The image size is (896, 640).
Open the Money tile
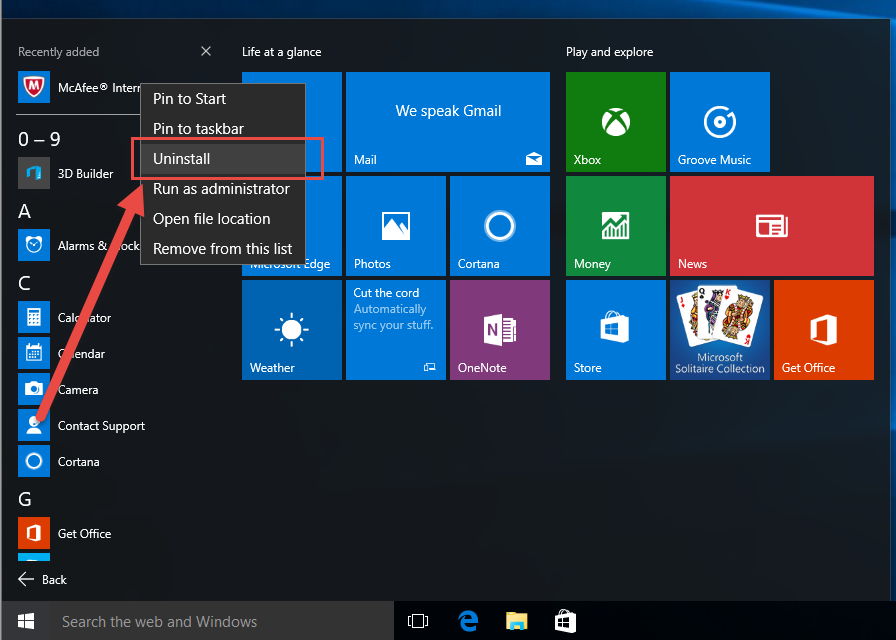(615, 226)
